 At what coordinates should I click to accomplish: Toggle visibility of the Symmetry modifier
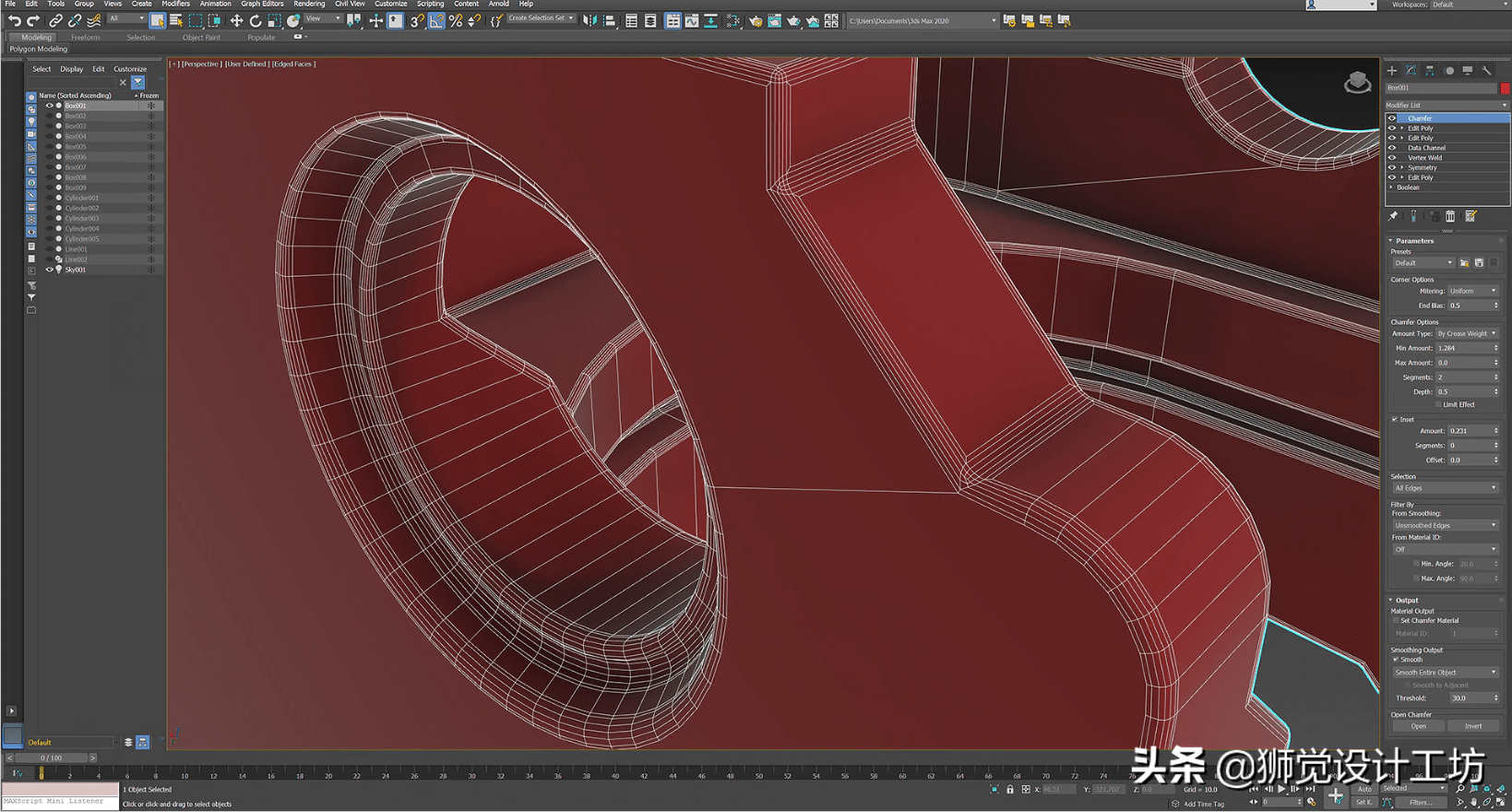pyautogui.click(x=1392, y=168)
